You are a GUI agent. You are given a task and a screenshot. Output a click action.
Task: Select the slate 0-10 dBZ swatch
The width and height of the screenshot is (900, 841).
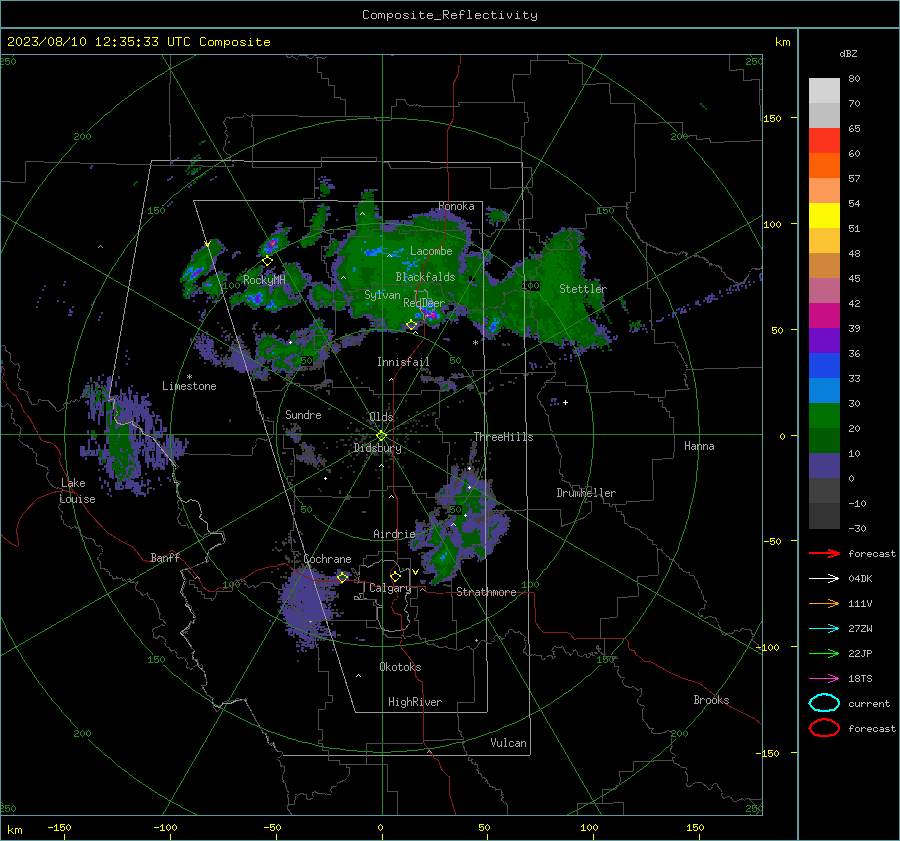point(824,465)
